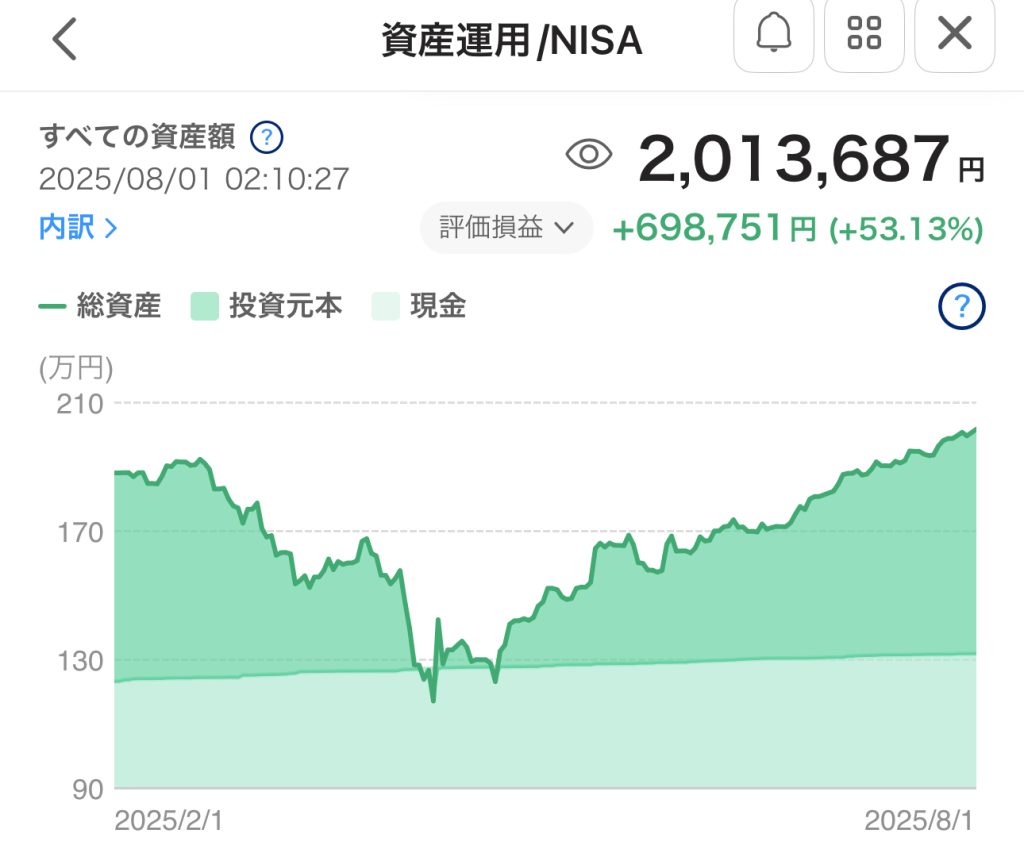1024x845 pixels.
Task: Go back using the left arrow icon
Action: [65, 39]
